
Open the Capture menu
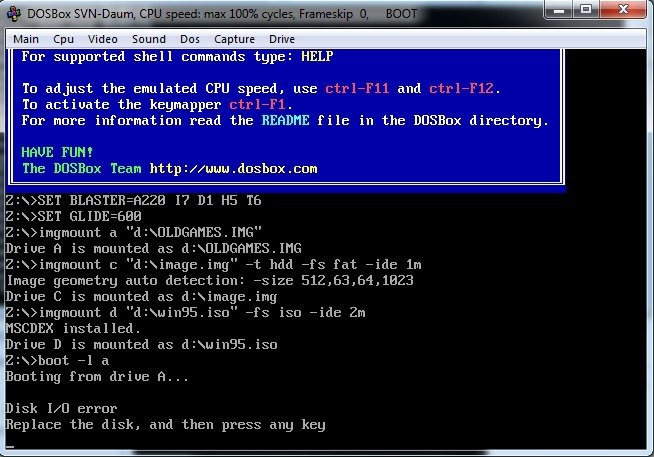tap(234, 39)
